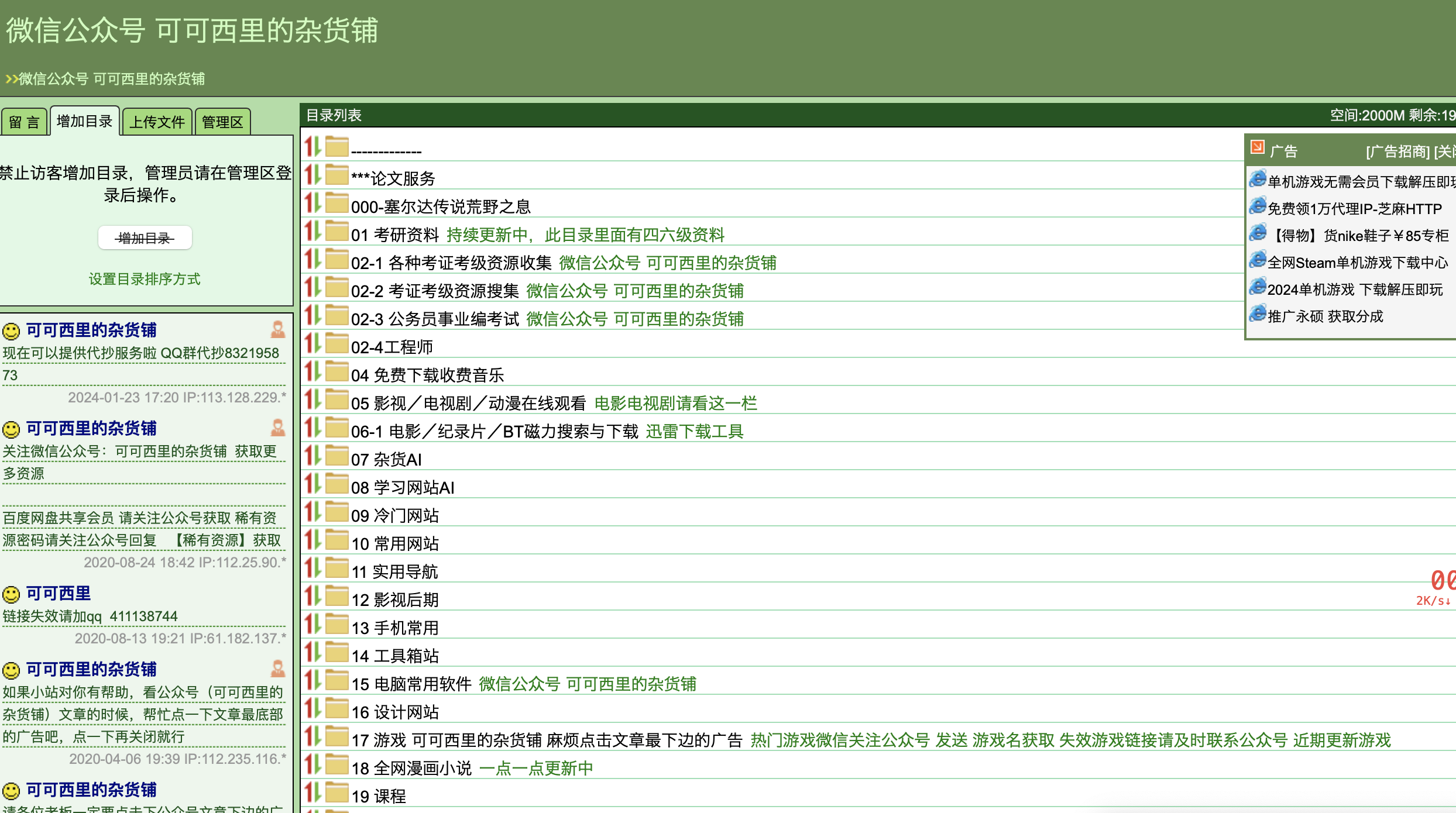Image resolution: width=1456 pixels, height=813 pixels.
Task: Click breadcrumb link 微信公众号 可可西里的杂货铺
Action: pyautogui.click(x=112, y=79)
